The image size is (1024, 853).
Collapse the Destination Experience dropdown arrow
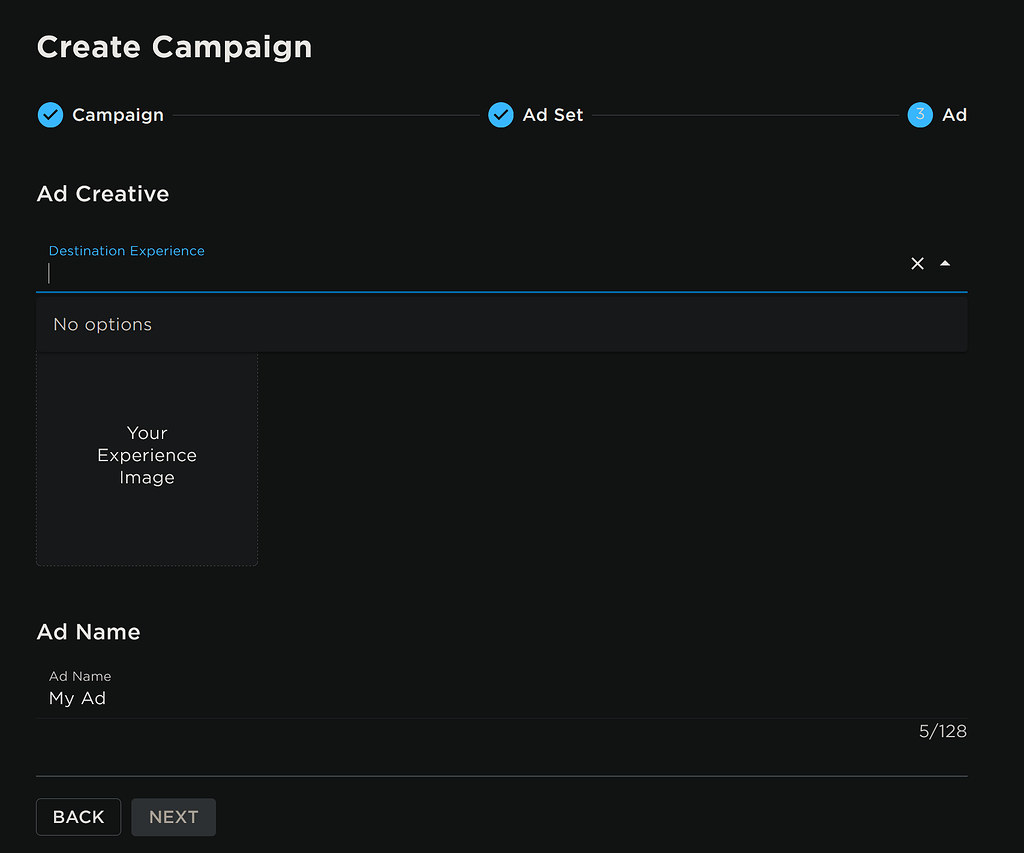tap(945, 263)
